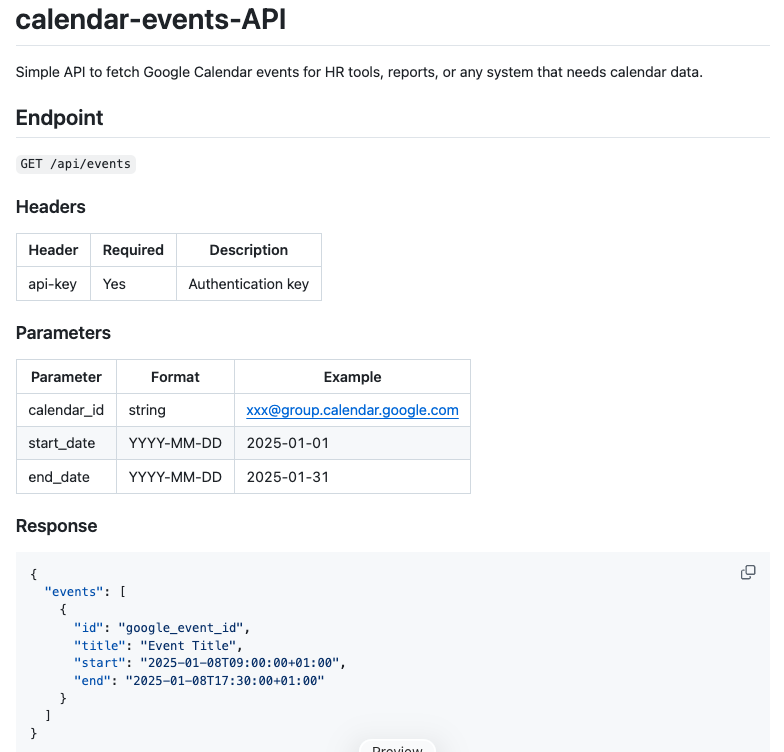Click the start_date parameter cell
Viewport: 784px width, 752px height.
click(59, 443)
